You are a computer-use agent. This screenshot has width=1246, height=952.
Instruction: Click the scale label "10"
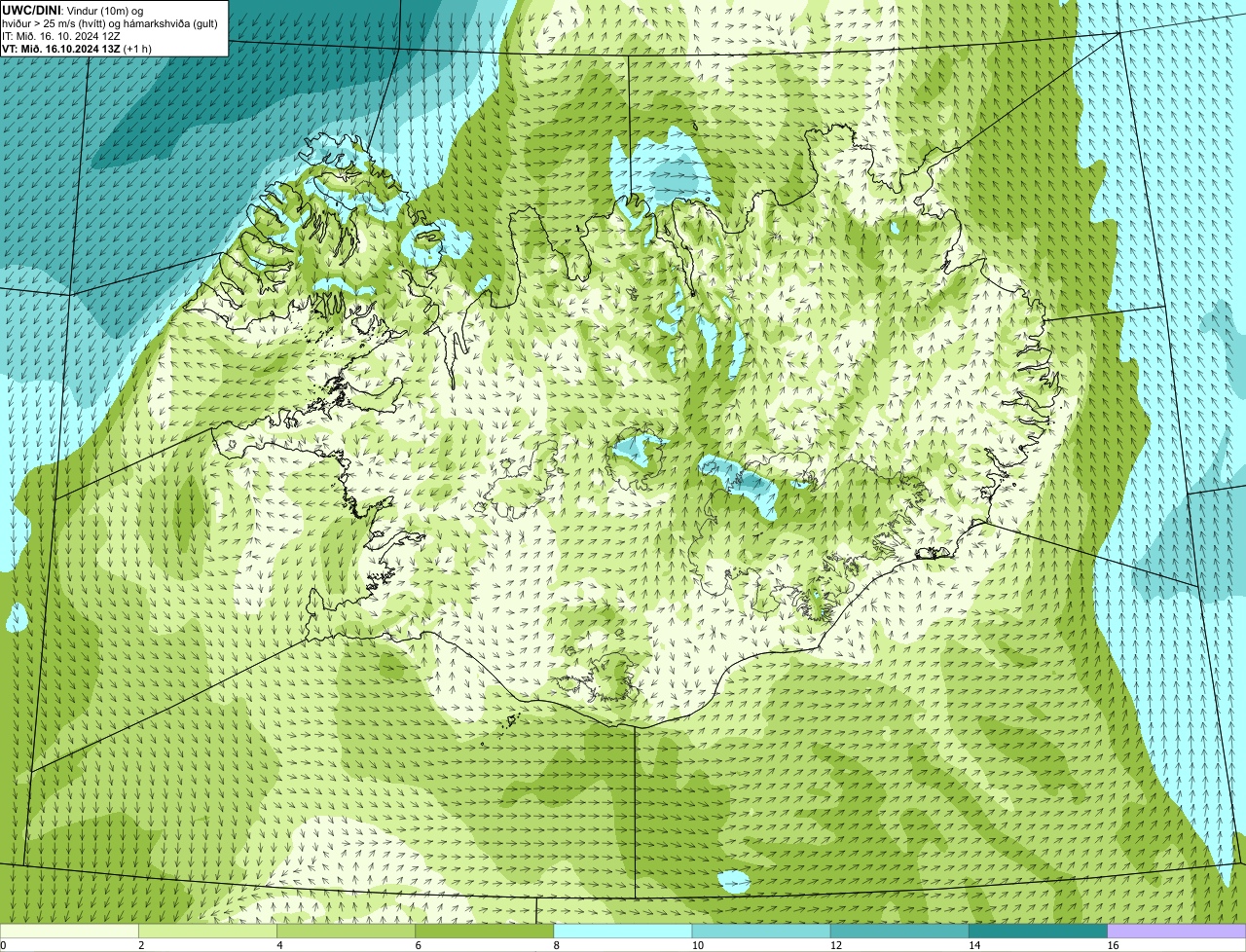[698, 945]
